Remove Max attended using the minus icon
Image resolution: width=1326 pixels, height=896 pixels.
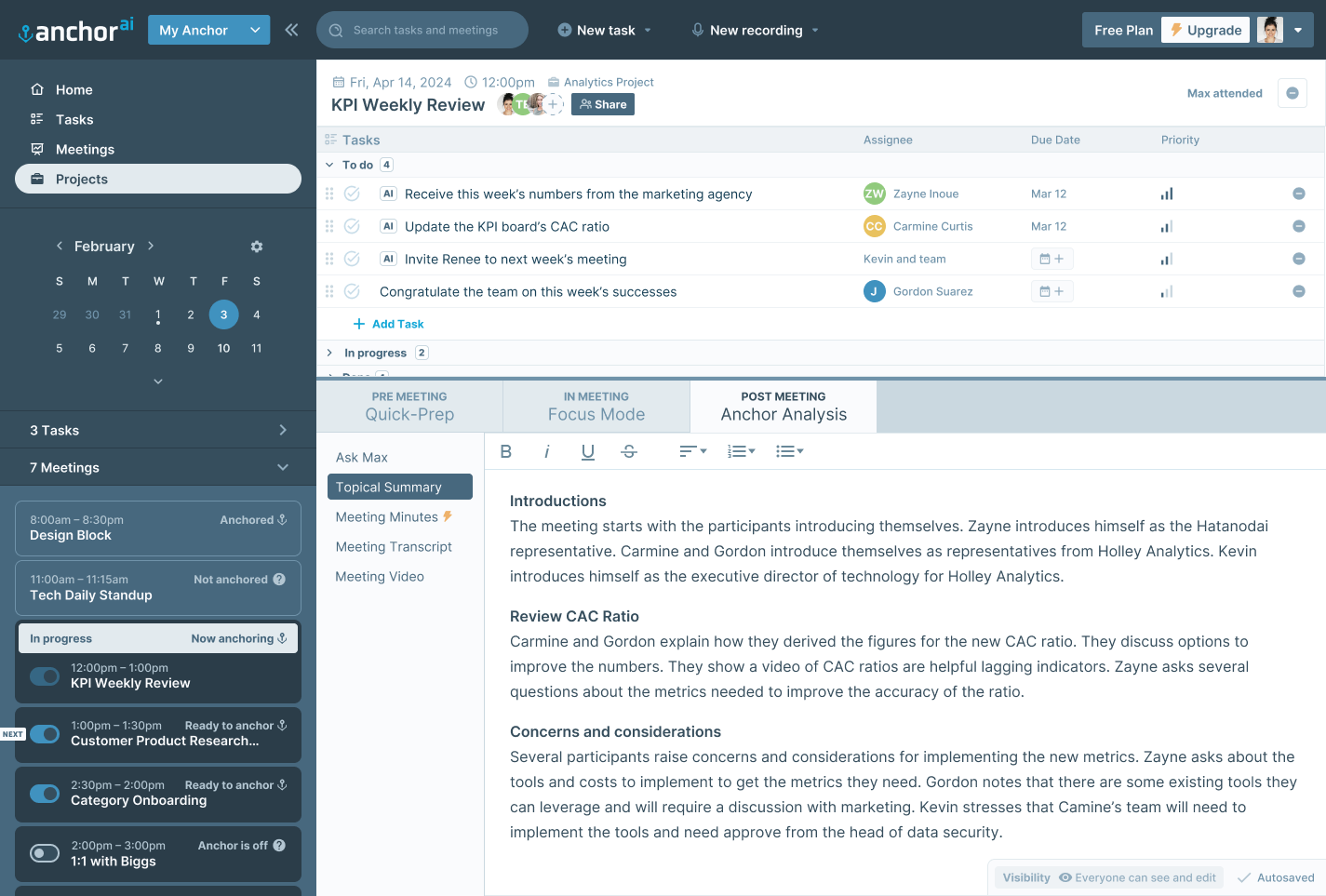tap(1292, 93)
